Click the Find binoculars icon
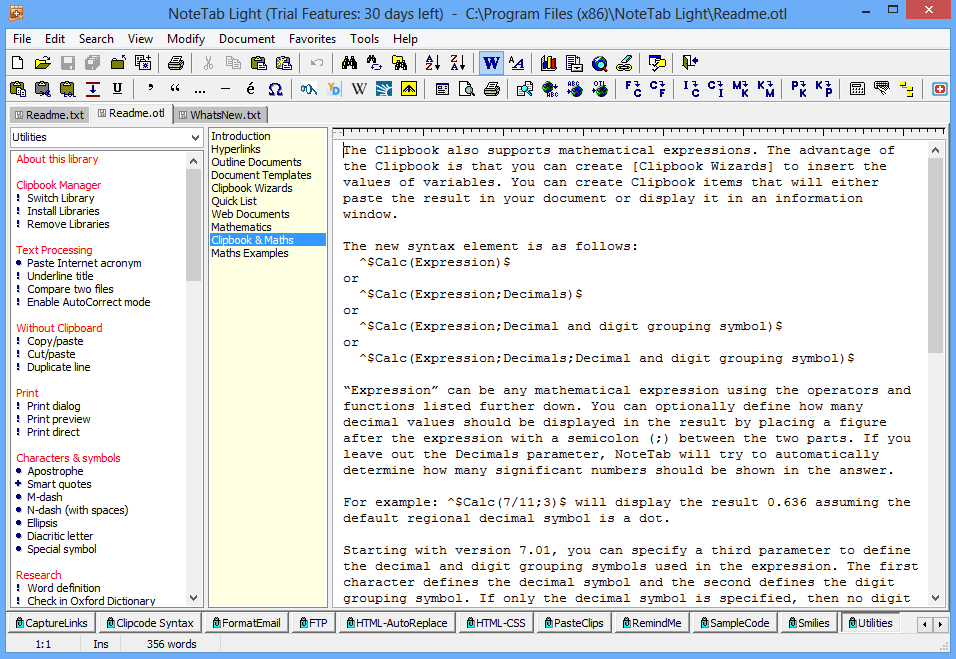 click(x=349, y=63)
